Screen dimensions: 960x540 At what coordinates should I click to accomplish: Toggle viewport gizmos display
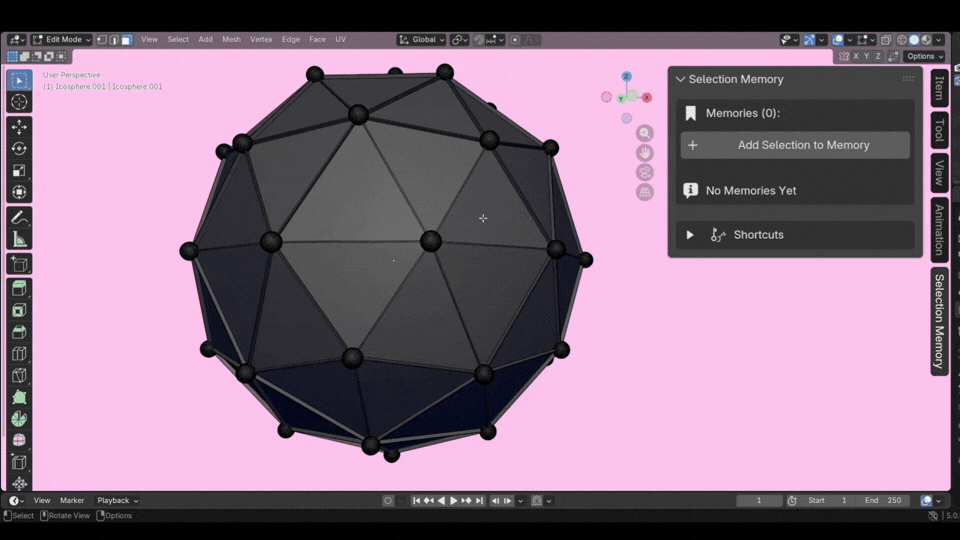click(809, 40)
